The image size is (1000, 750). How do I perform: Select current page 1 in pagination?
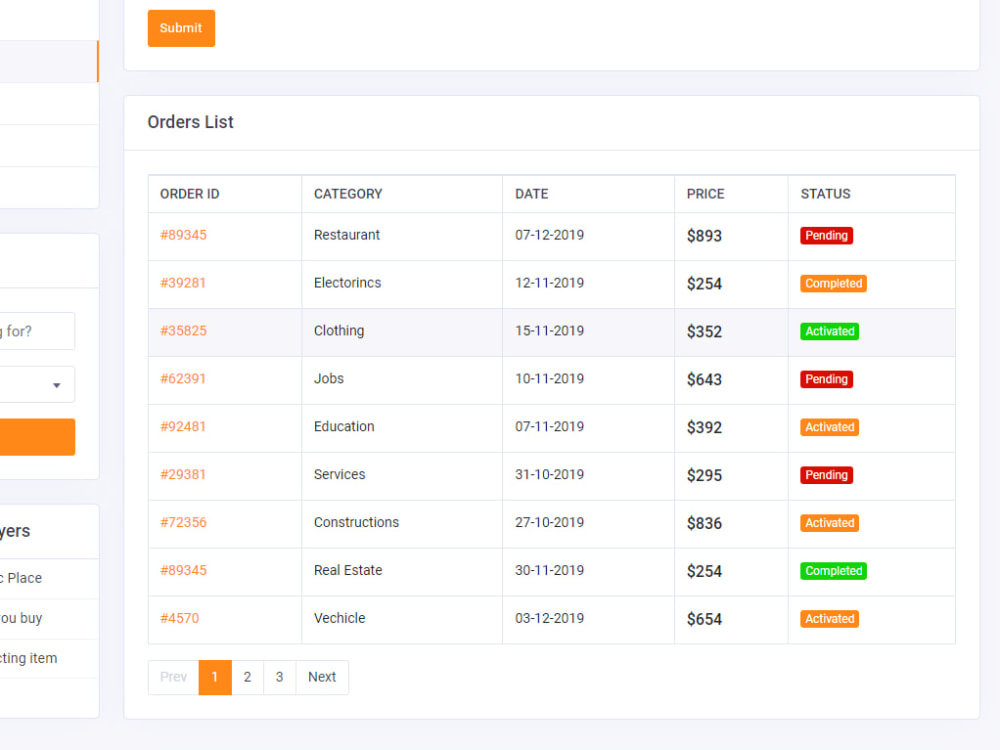click(x=215, y=677)
